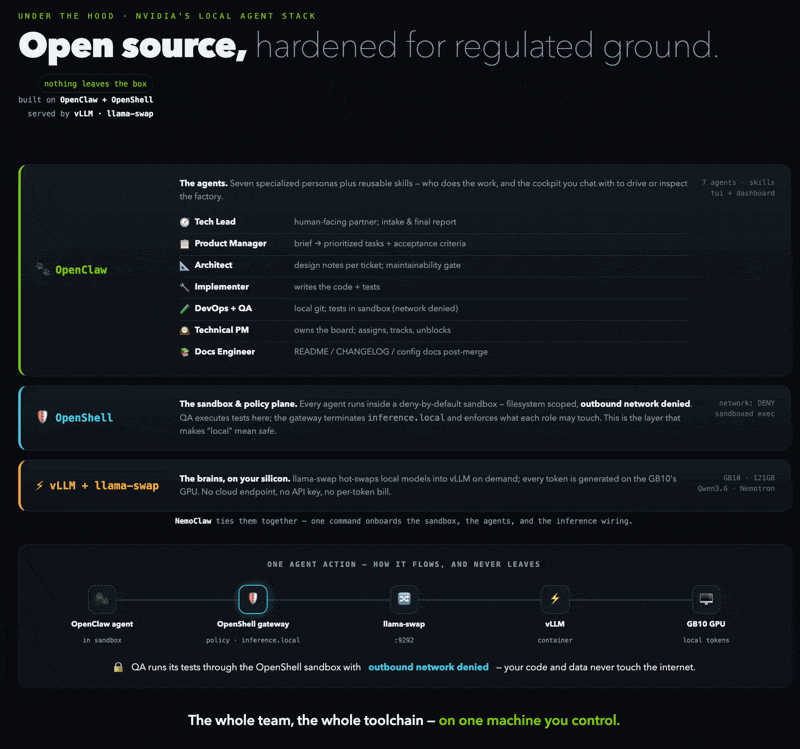
Task: Click the Architect triangle ruler icon
Action: (185, 265)
